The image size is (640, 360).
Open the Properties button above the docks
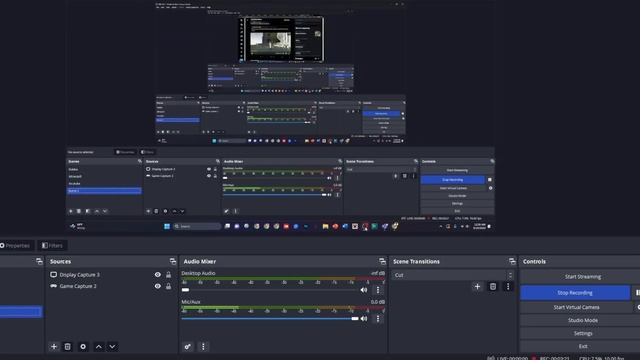(16, 245)
